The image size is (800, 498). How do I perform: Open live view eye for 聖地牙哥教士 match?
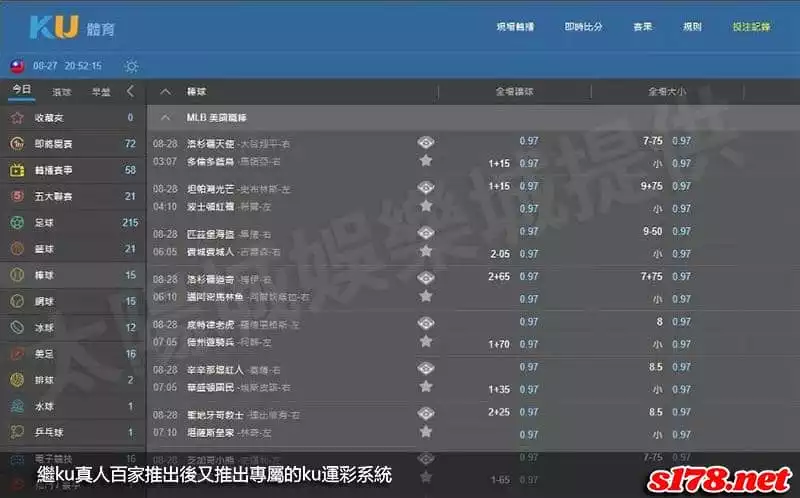coord(426,413)
